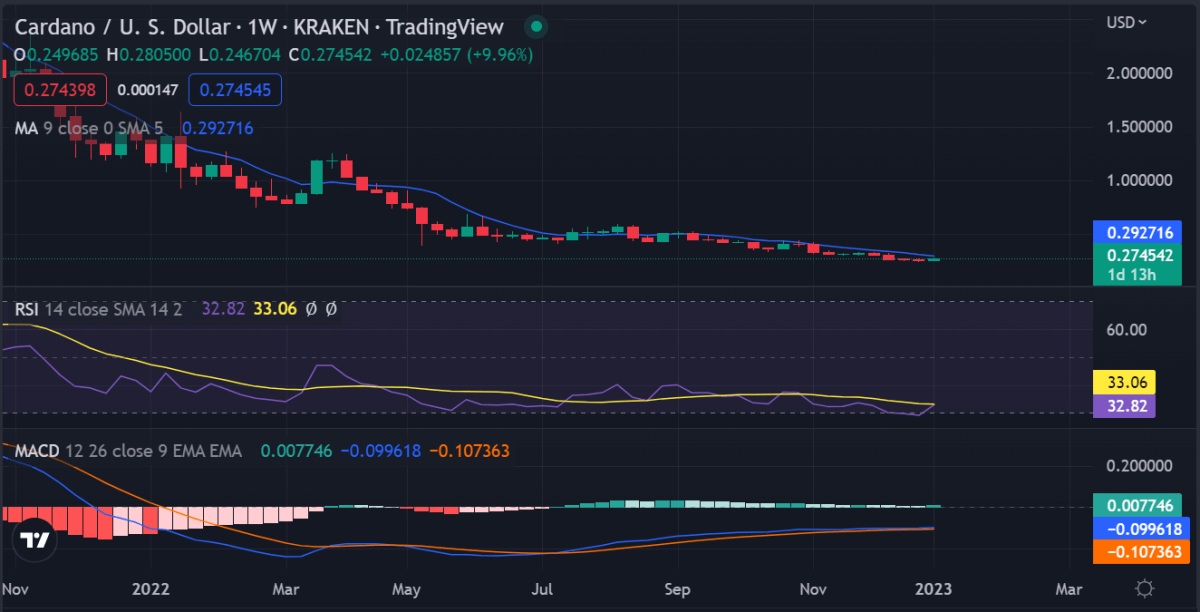
Task: Open chart settings gear icon
Action: point(1145,587)
